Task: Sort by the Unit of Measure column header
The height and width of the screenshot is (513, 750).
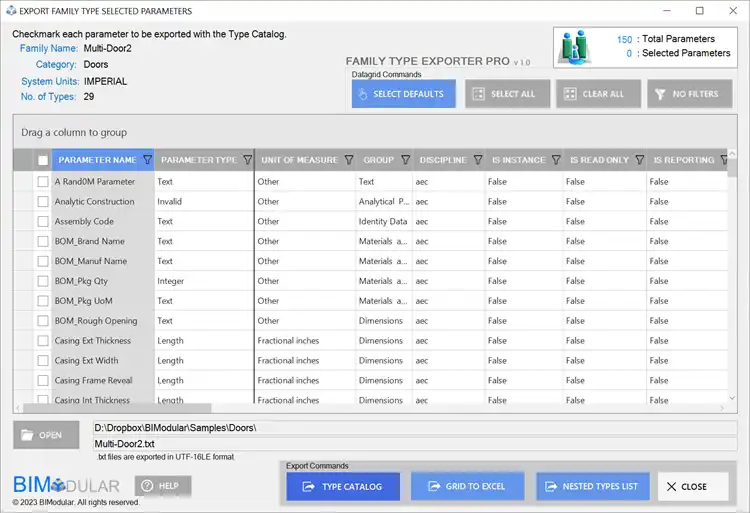Action: (299, 160)
